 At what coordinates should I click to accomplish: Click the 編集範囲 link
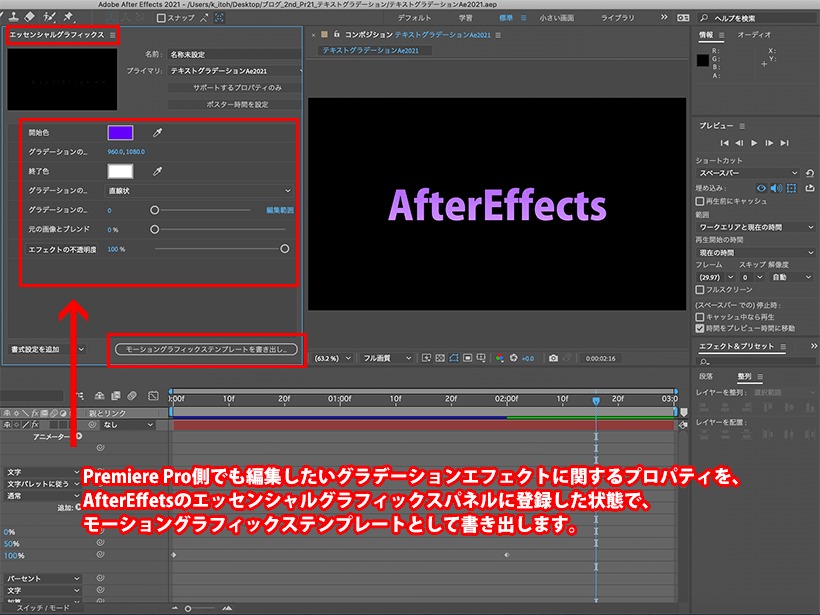coord(280,210)
